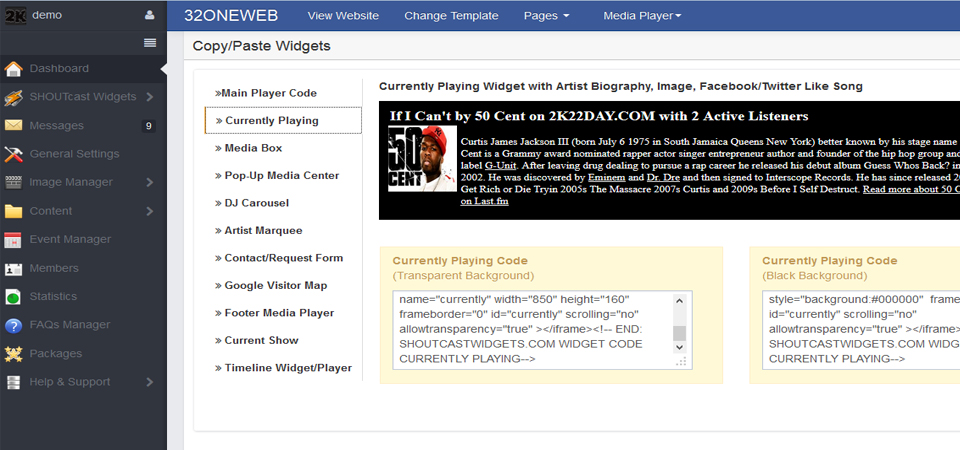Click the demo username text

(x=47, y=15)
